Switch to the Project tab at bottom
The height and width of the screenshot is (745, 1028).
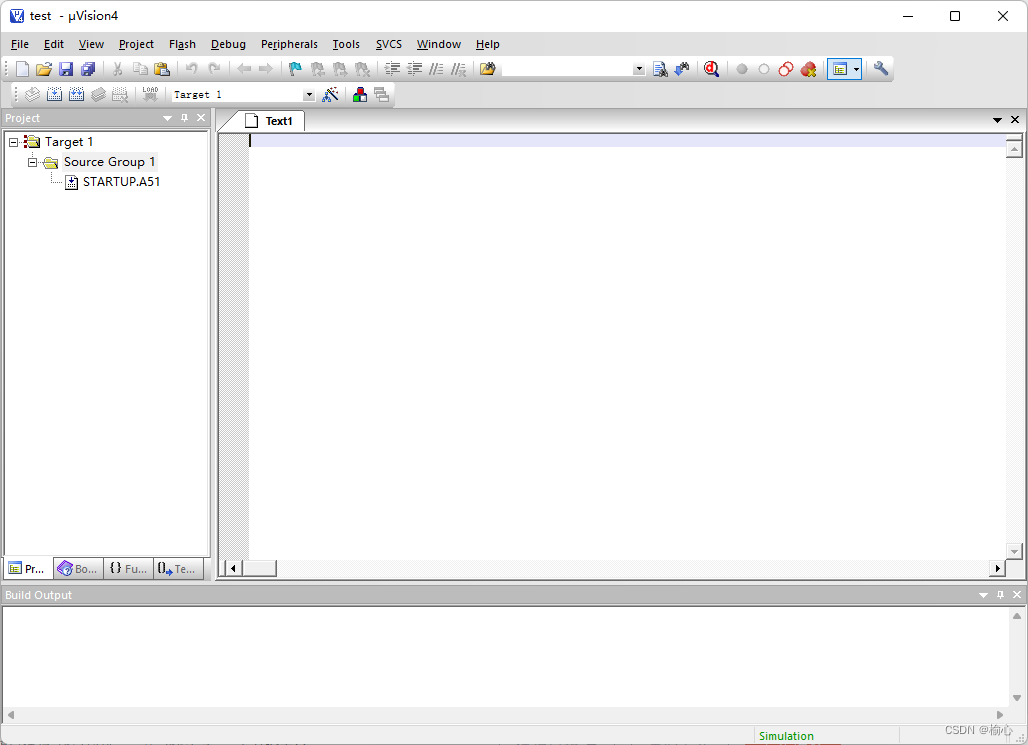pyautogui.click(x=28, y=569)
